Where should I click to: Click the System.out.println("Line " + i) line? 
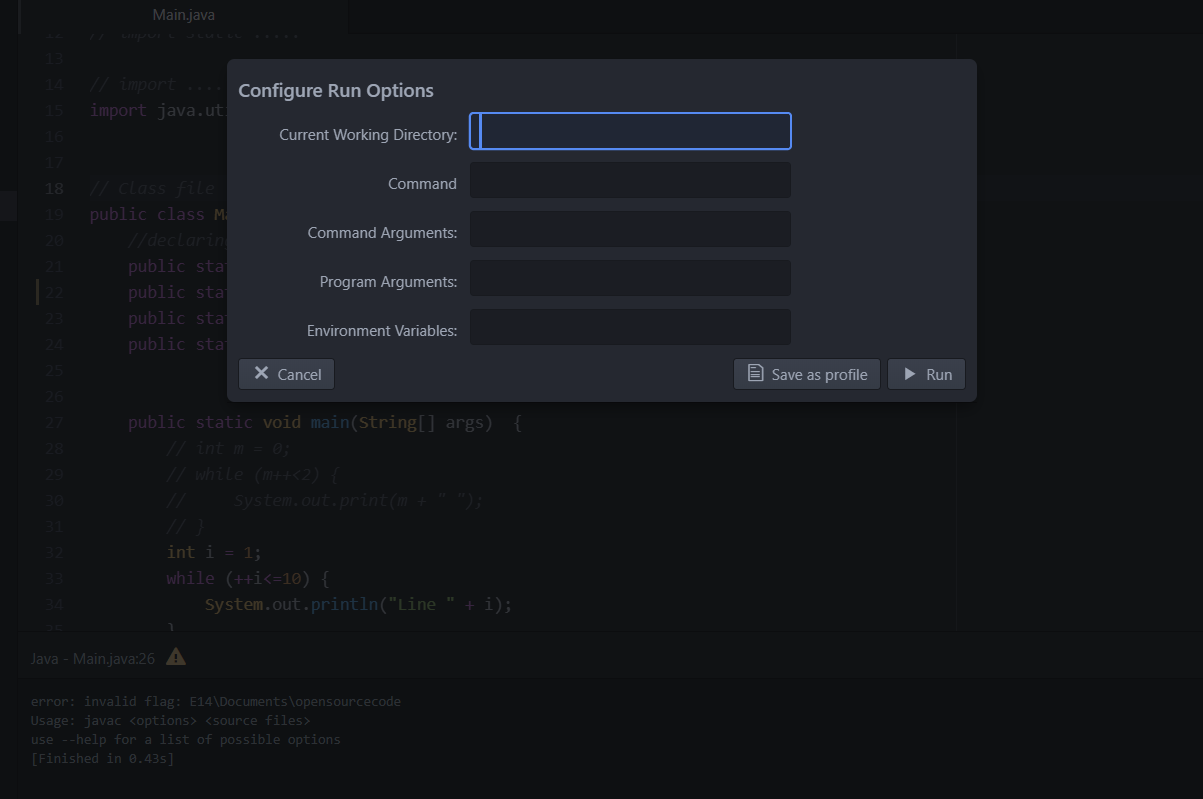(x=358, y=604)
